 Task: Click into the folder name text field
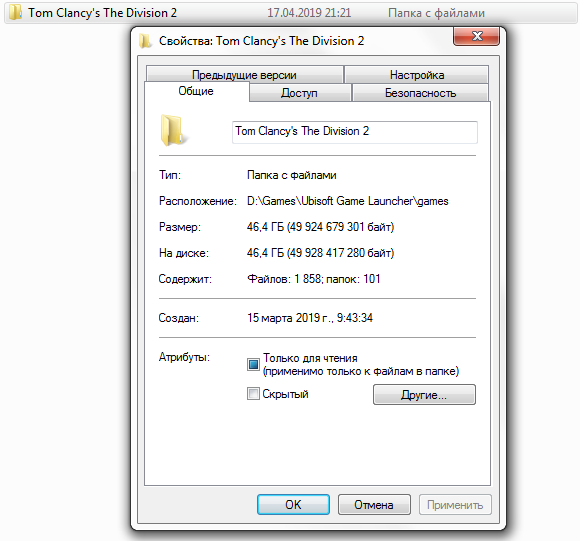click(355, 132)
